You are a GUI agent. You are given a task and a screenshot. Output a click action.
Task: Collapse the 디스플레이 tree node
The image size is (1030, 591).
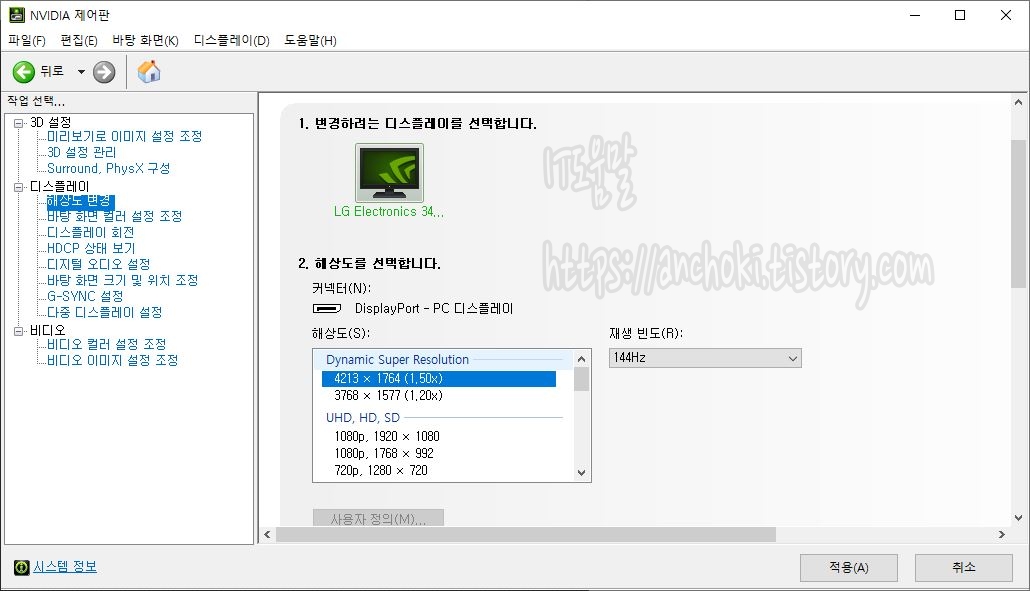click(18, 187)
